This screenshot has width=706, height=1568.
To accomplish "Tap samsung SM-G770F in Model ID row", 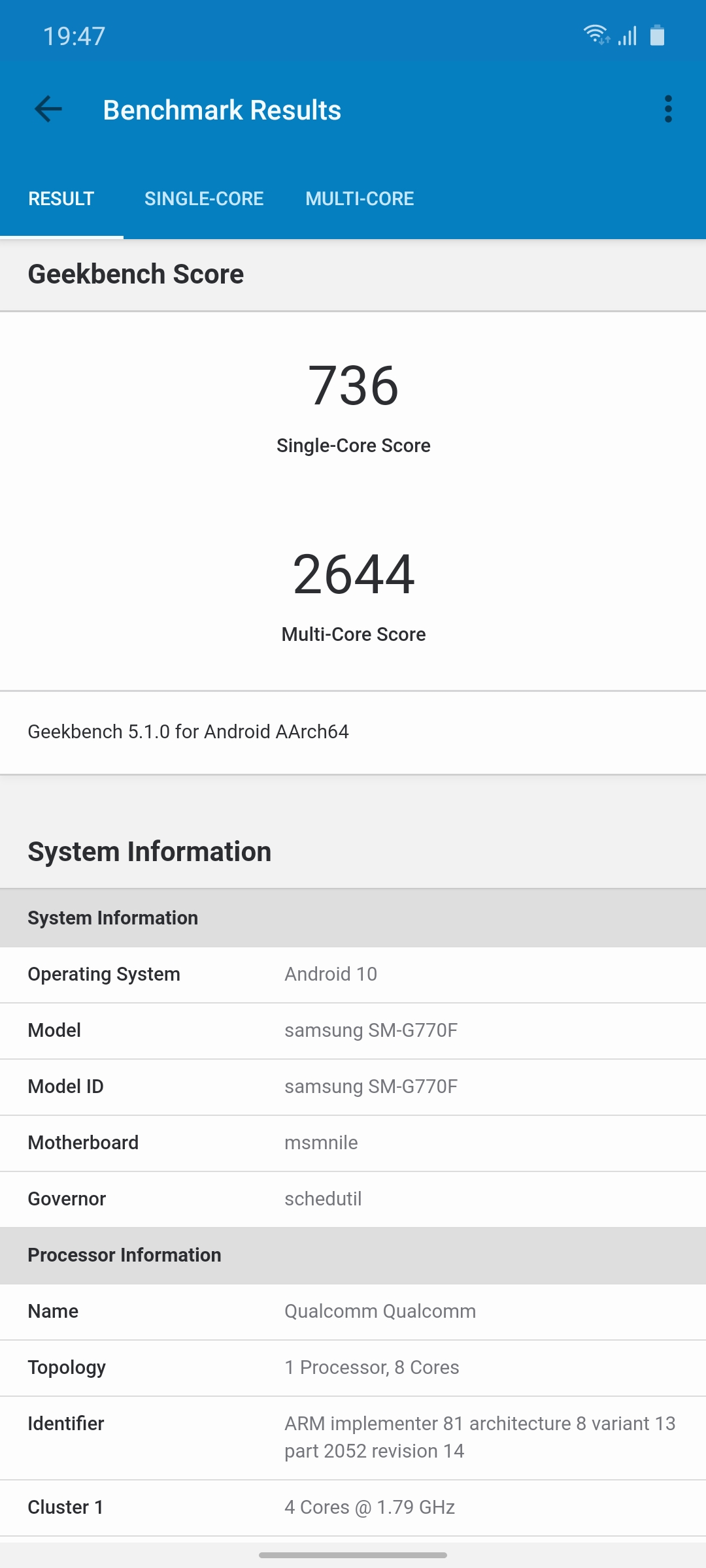I will 371,1086.
